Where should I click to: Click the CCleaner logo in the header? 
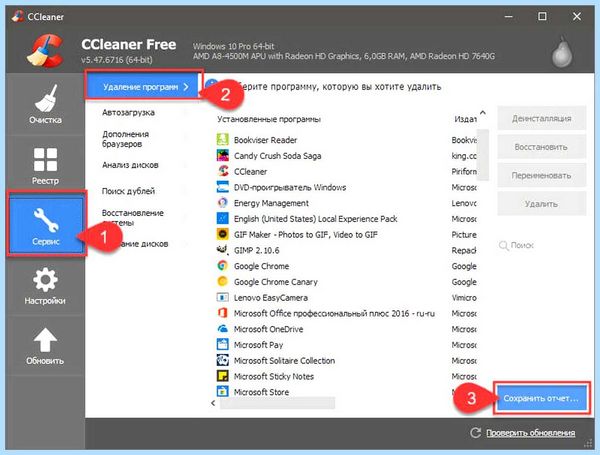45,51
